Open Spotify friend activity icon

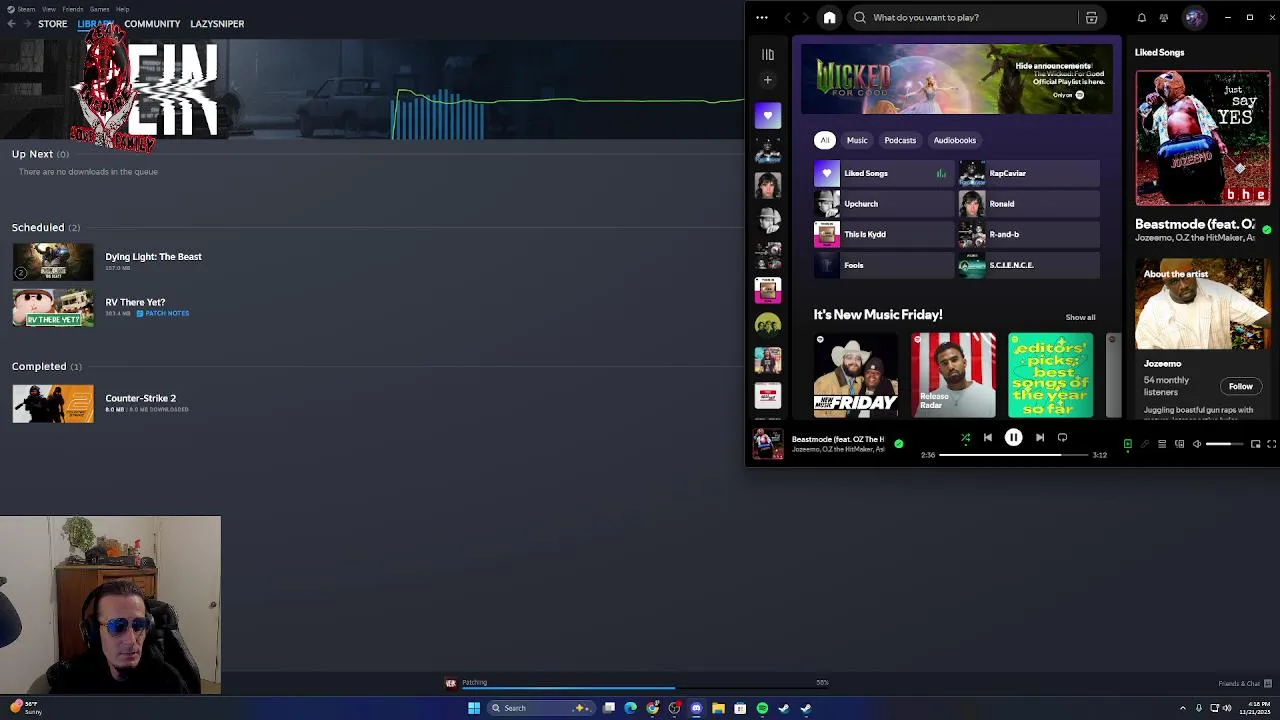(1163, 17)
